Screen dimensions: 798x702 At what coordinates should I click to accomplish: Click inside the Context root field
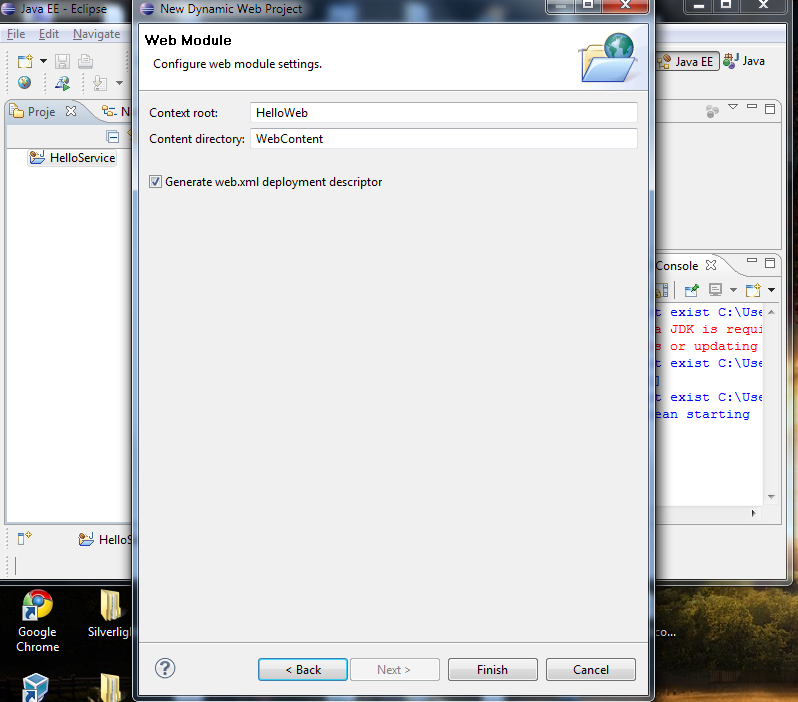(x=443, y=113)
